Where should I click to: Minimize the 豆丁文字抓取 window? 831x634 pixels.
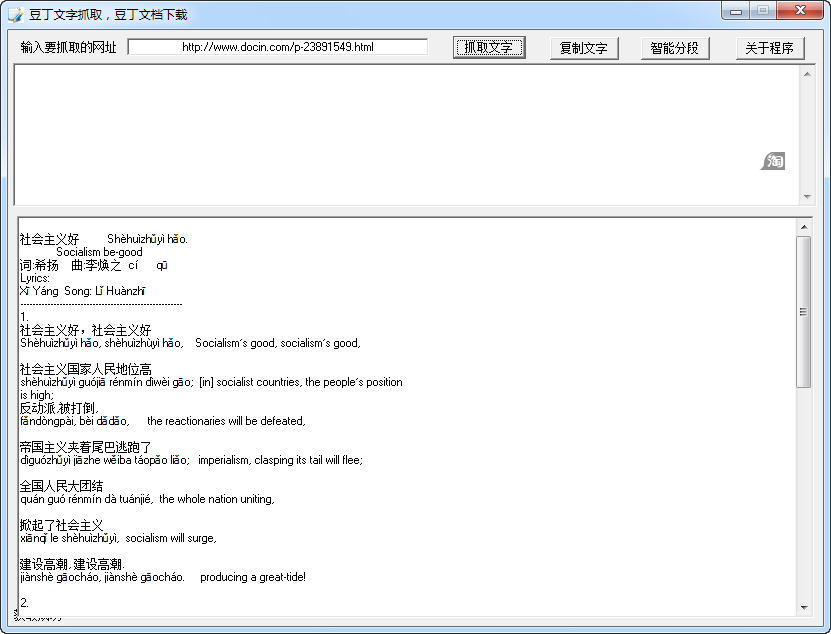(x=734, y=10)
